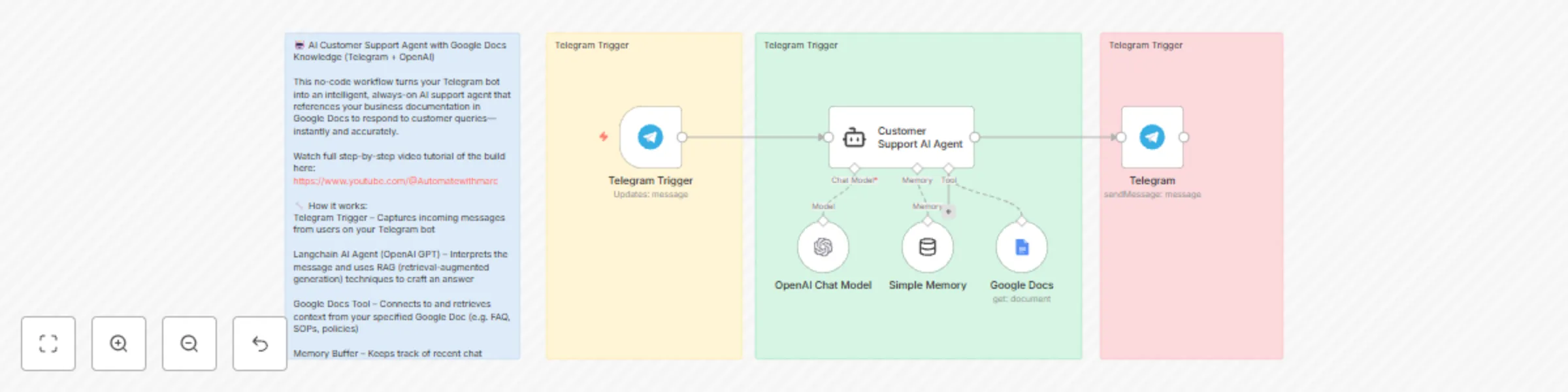Open the OpenAI Chat Model node
The image size is (1568, 392).
(823, 247)
